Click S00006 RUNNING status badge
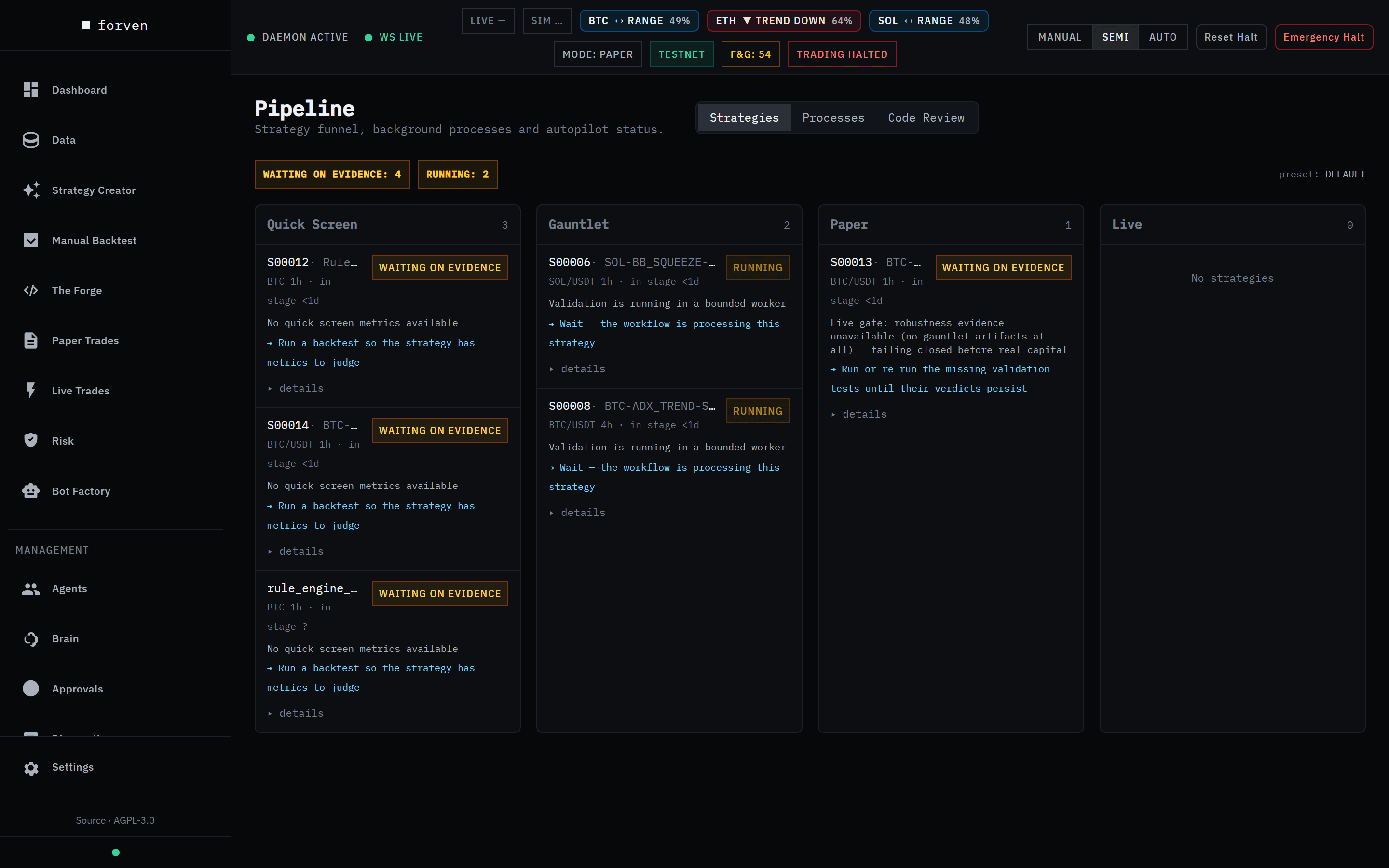The image size is (1389, 868). click(x=758, y=268)
